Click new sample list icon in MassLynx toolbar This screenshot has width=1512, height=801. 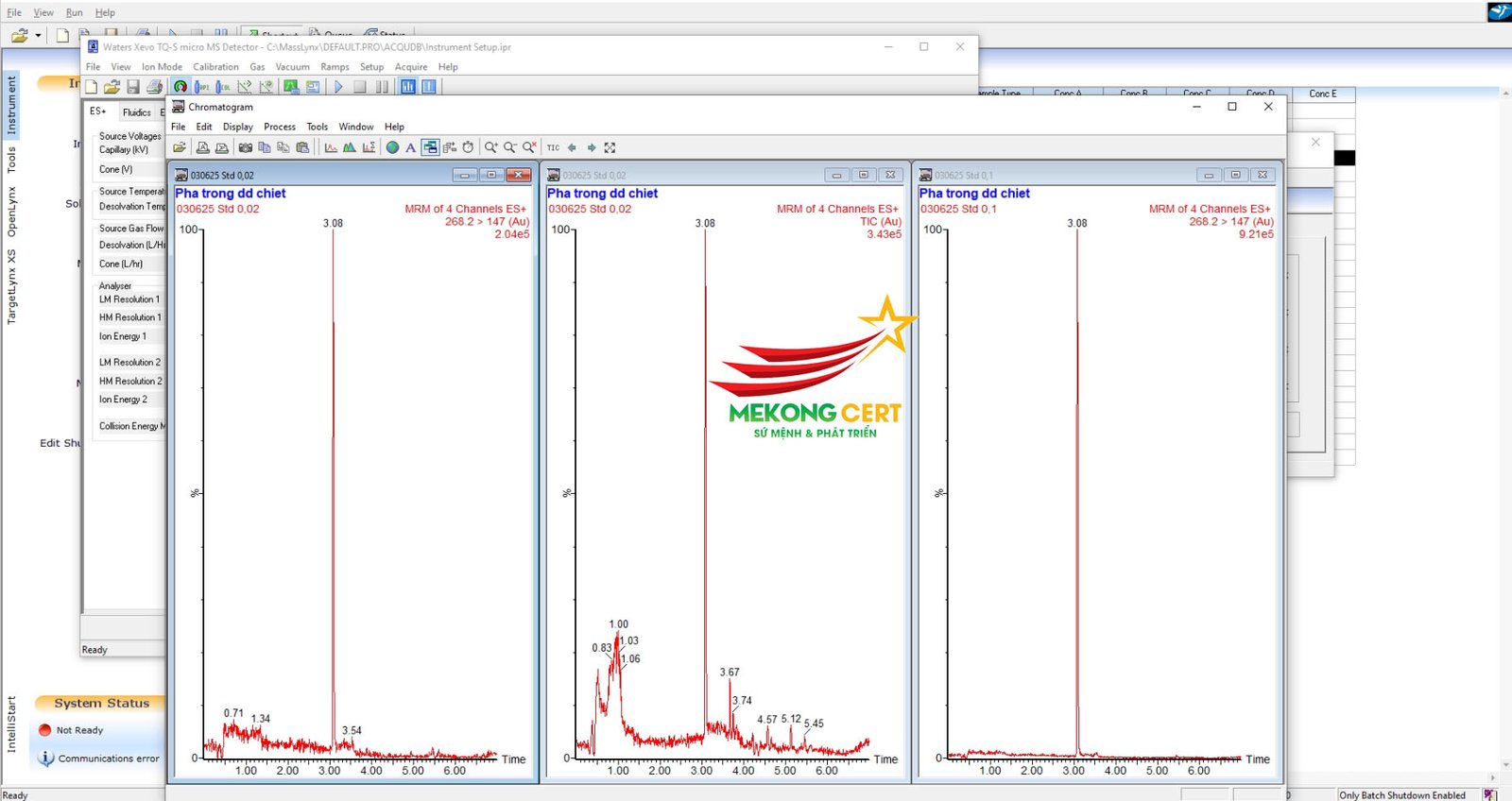(62, 36)
